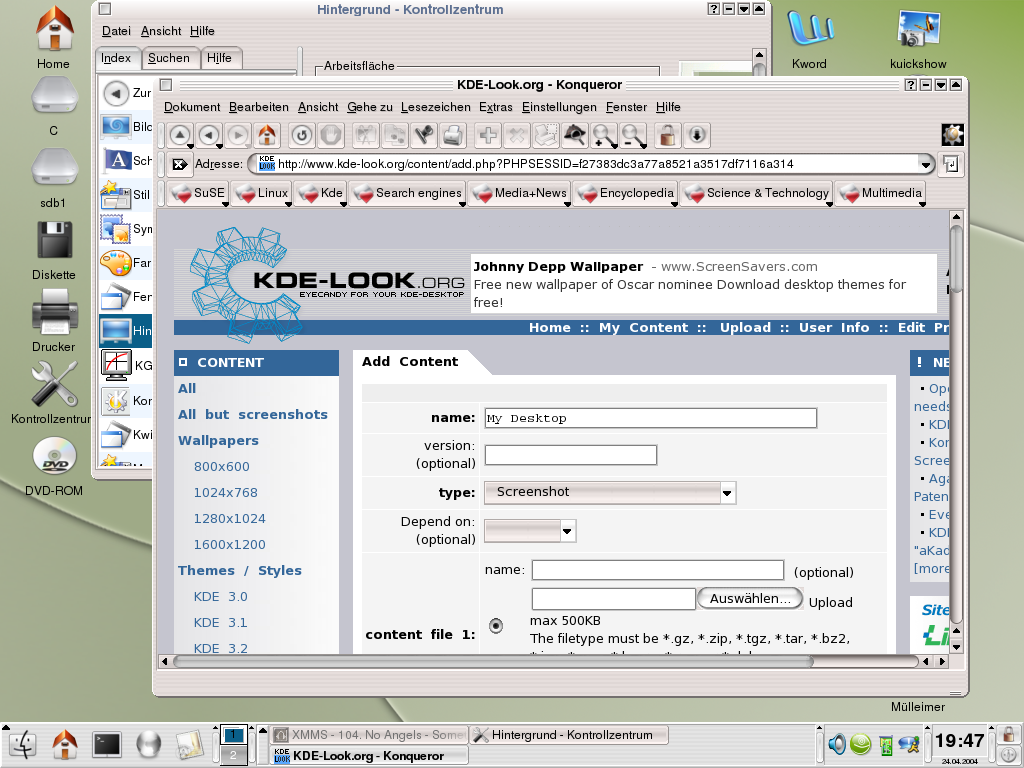Zoom in with magnifier plus icon
1024x768 pixels.
604,135
